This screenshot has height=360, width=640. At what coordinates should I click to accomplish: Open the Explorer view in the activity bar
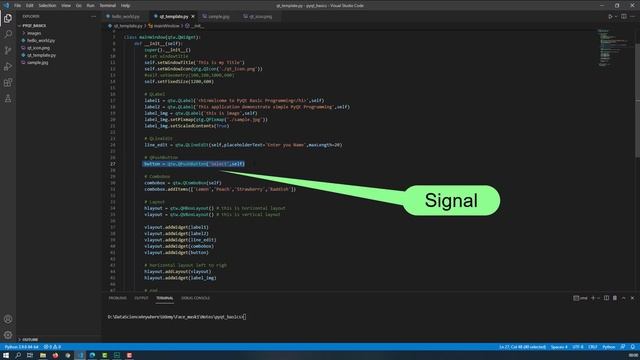8,18
